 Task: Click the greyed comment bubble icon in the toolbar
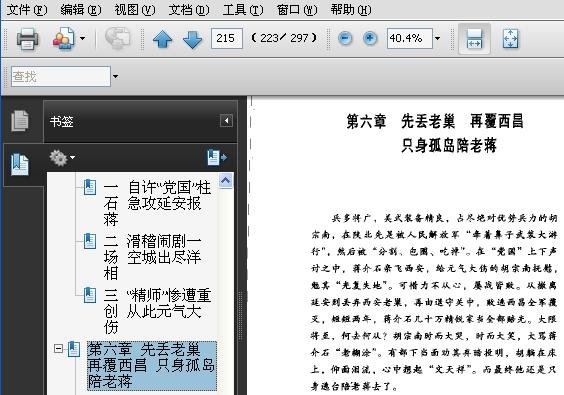coord(118,38)
